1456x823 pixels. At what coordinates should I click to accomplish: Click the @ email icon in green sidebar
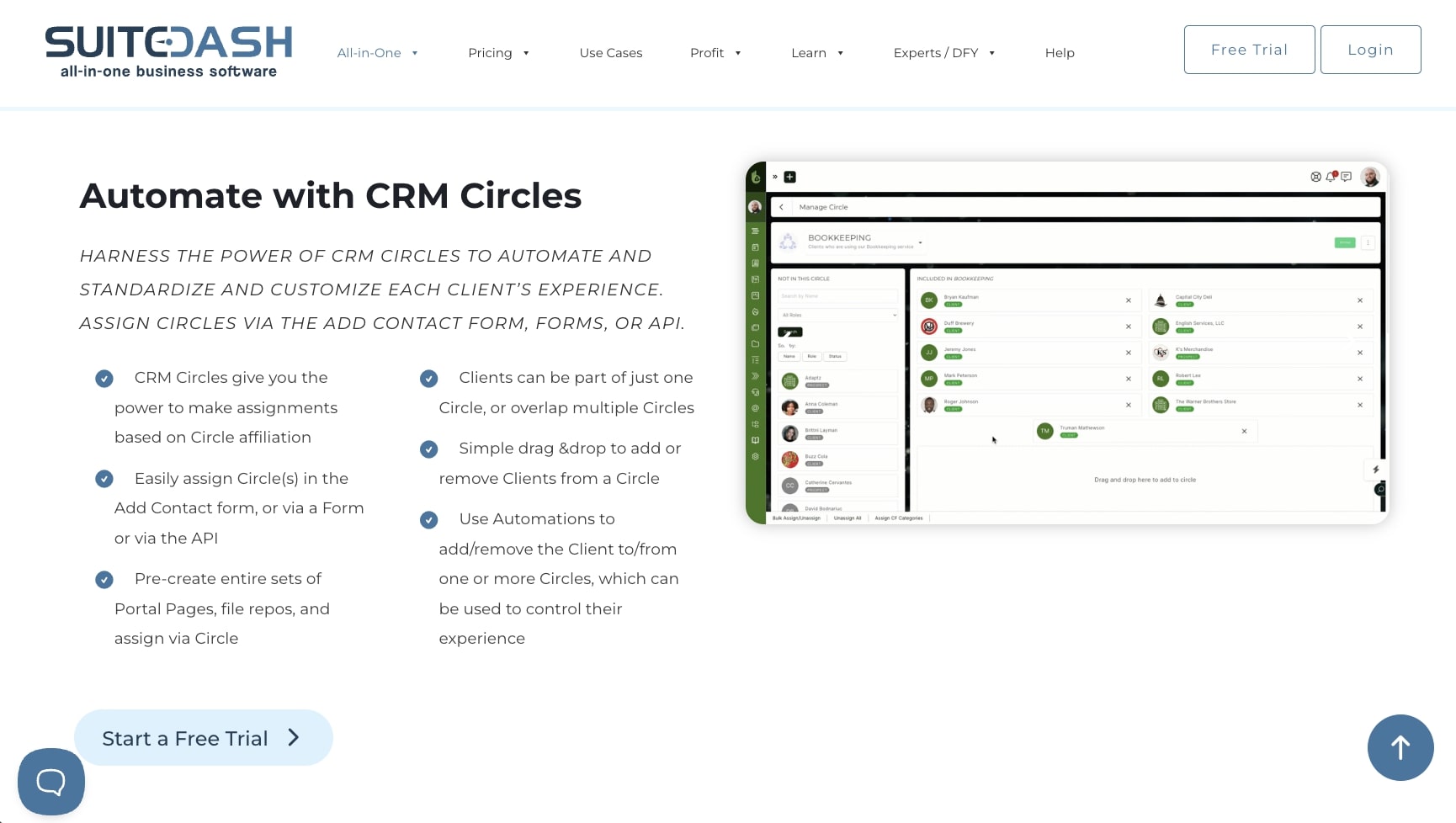[755, 408]
